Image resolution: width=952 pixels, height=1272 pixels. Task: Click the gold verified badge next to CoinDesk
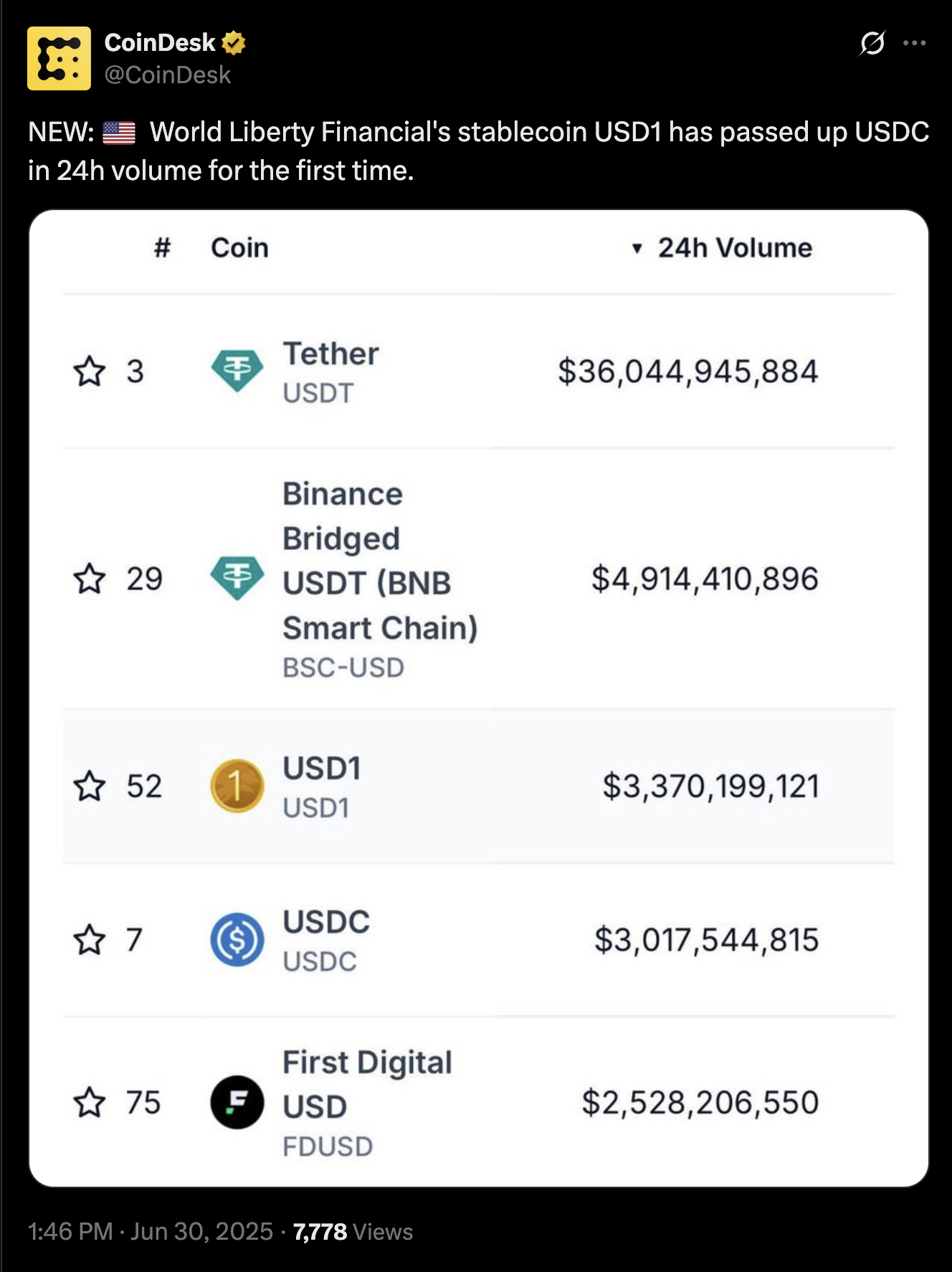click(x=234, y=43)
